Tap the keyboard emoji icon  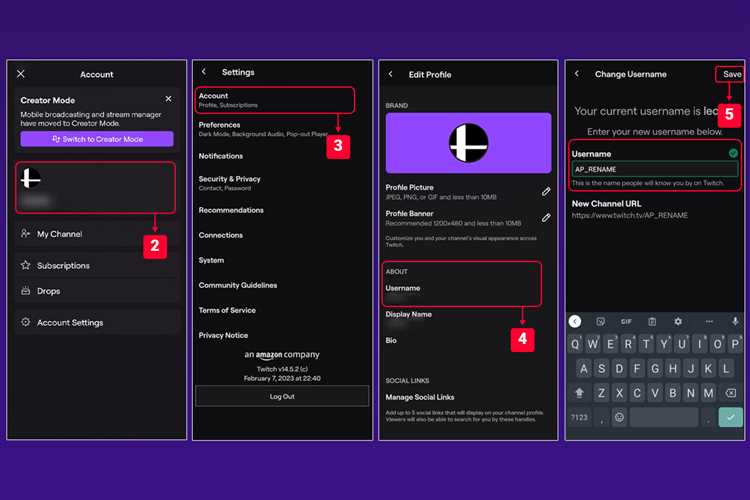click(619, 417)
